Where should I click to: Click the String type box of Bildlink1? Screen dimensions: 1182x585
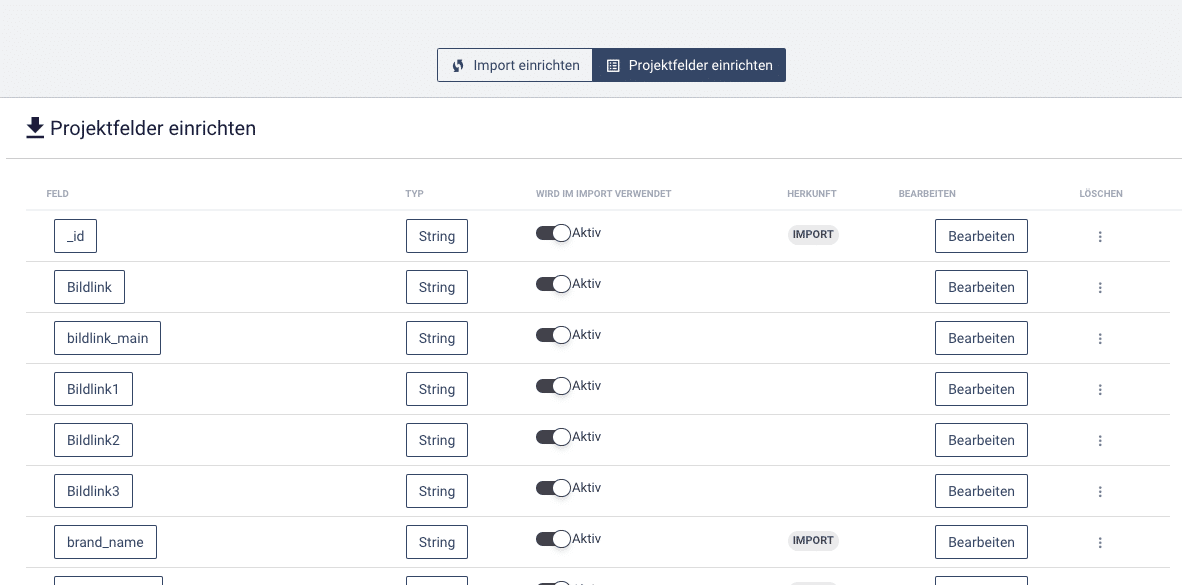(436, 389)
